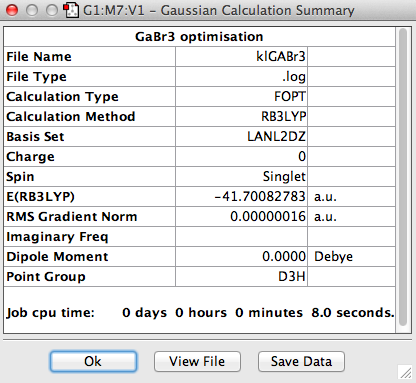This screenshot has height=383, width=416.
Task: Click the zoom window button in the title bar
Action: (x=52, y=10)
